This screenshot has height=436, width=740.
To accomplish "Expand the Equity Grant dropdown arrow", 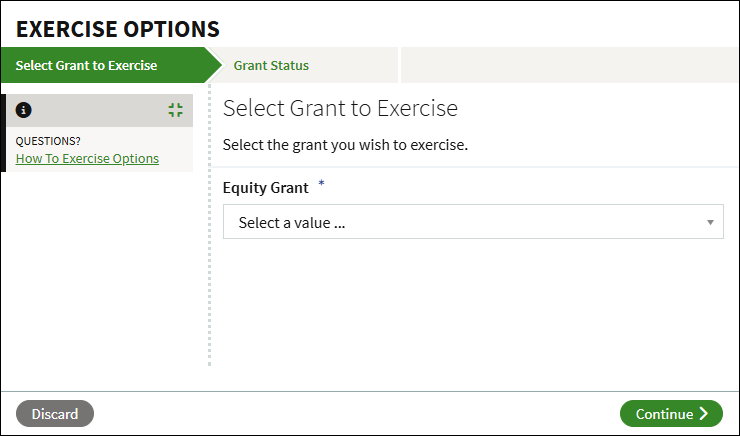I will pyautogui.click(x=710, y=222).
